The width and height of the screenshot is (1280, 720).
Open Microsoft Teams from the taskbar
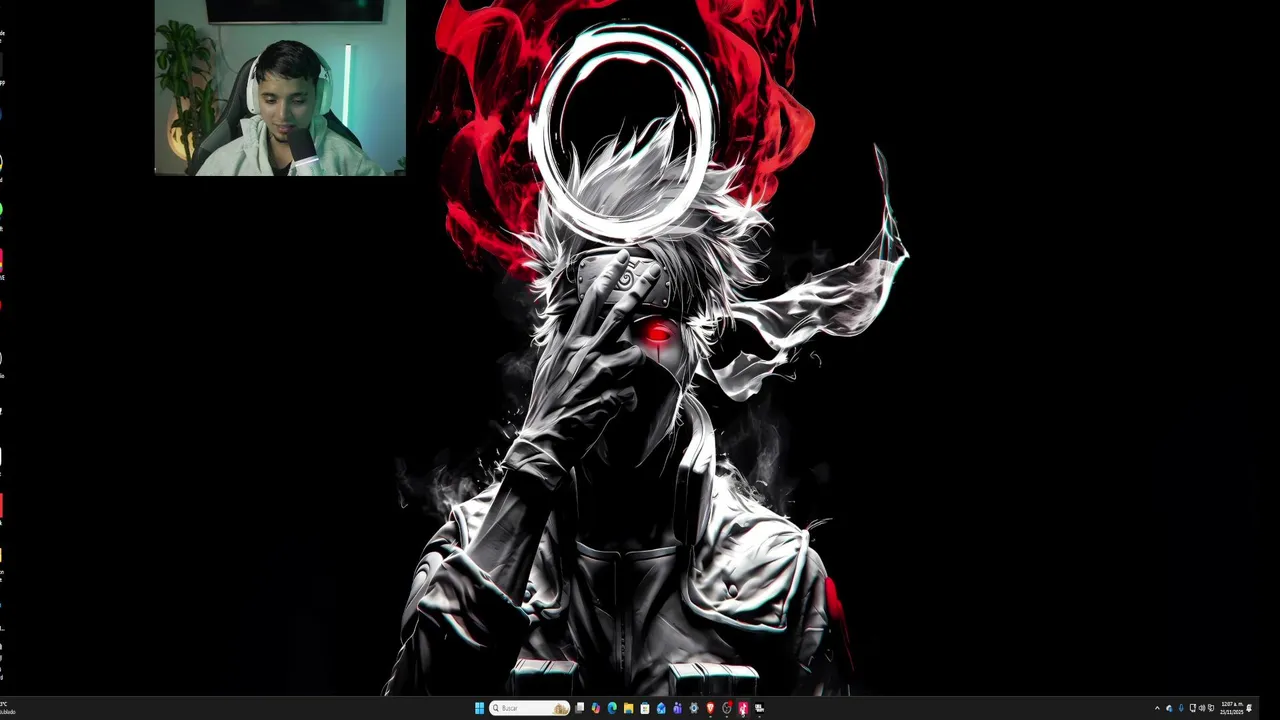[x=677, y=708]
